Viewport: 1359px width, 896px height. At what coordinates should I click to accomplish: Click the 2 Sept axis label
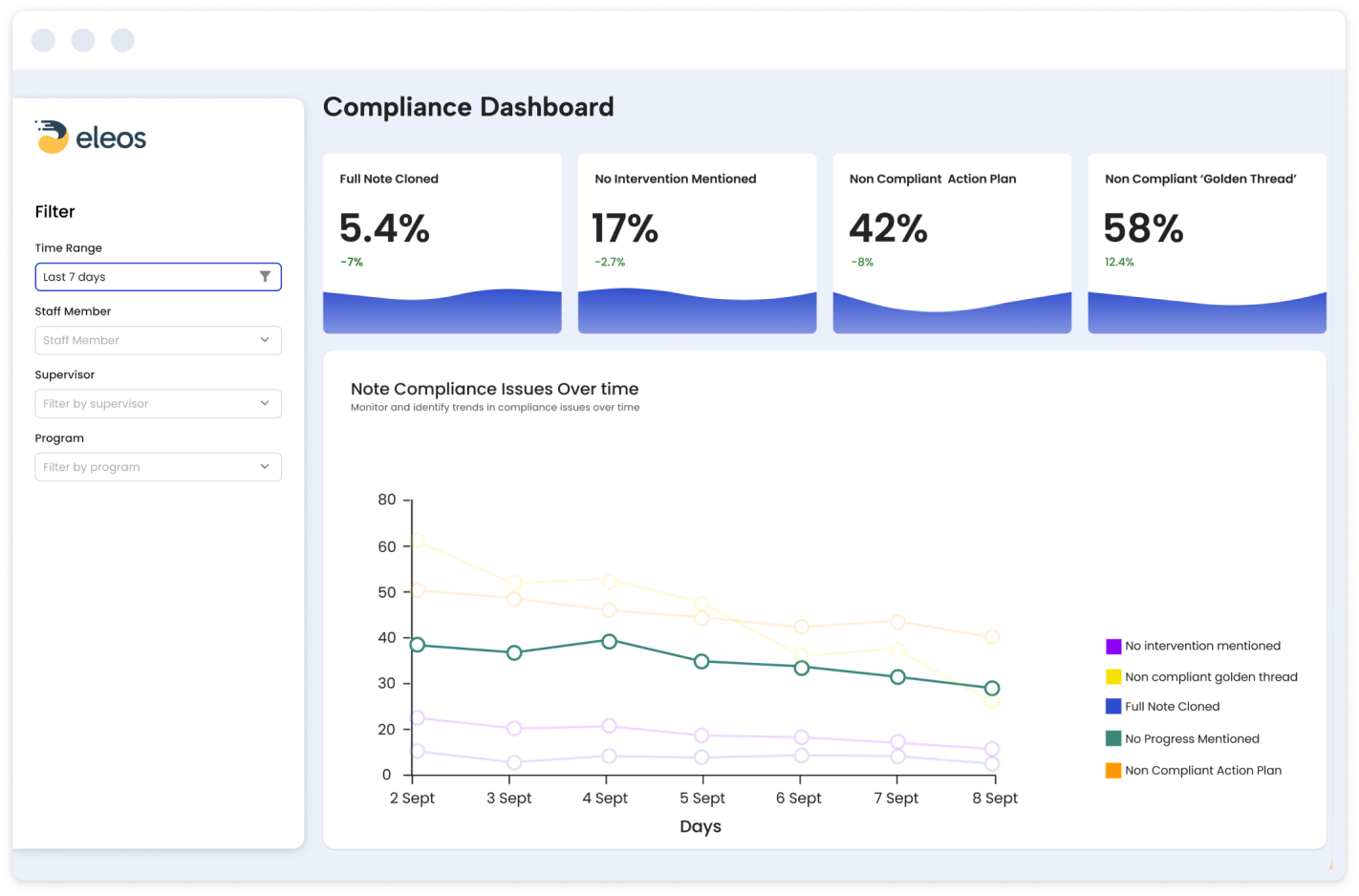[x=412, y=799]
